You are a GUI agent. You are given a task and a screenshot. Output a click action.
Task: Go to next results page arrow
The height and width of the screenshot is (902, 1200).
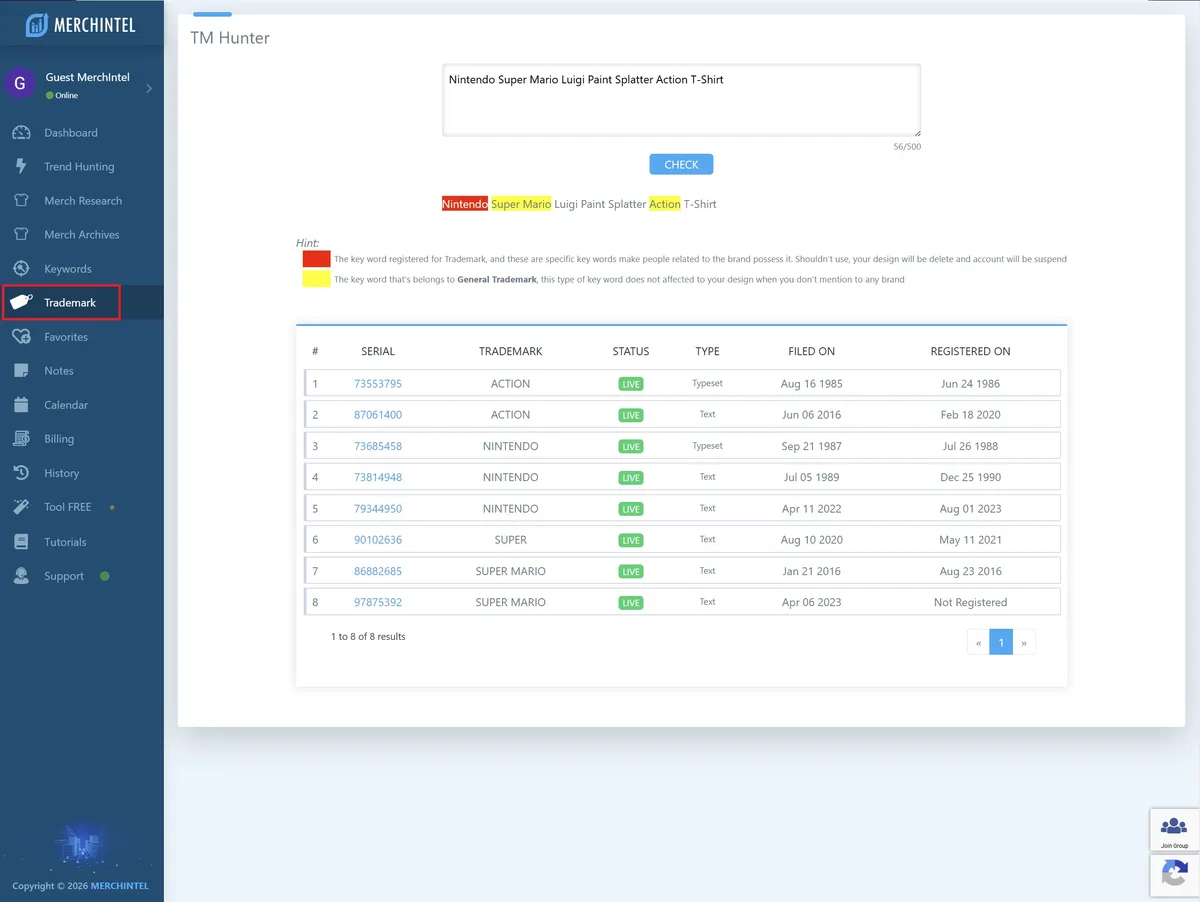point(1024,643)
